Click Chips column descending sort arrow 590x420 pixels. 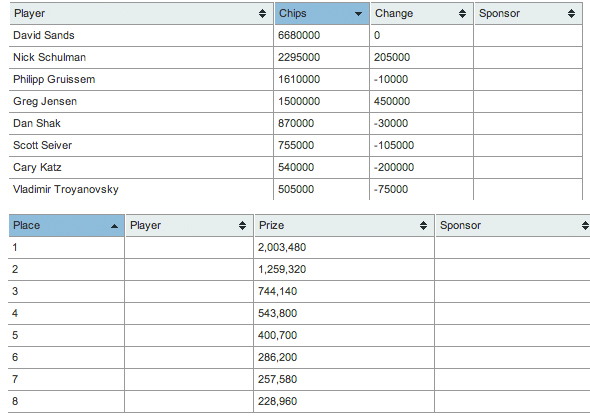358,14
